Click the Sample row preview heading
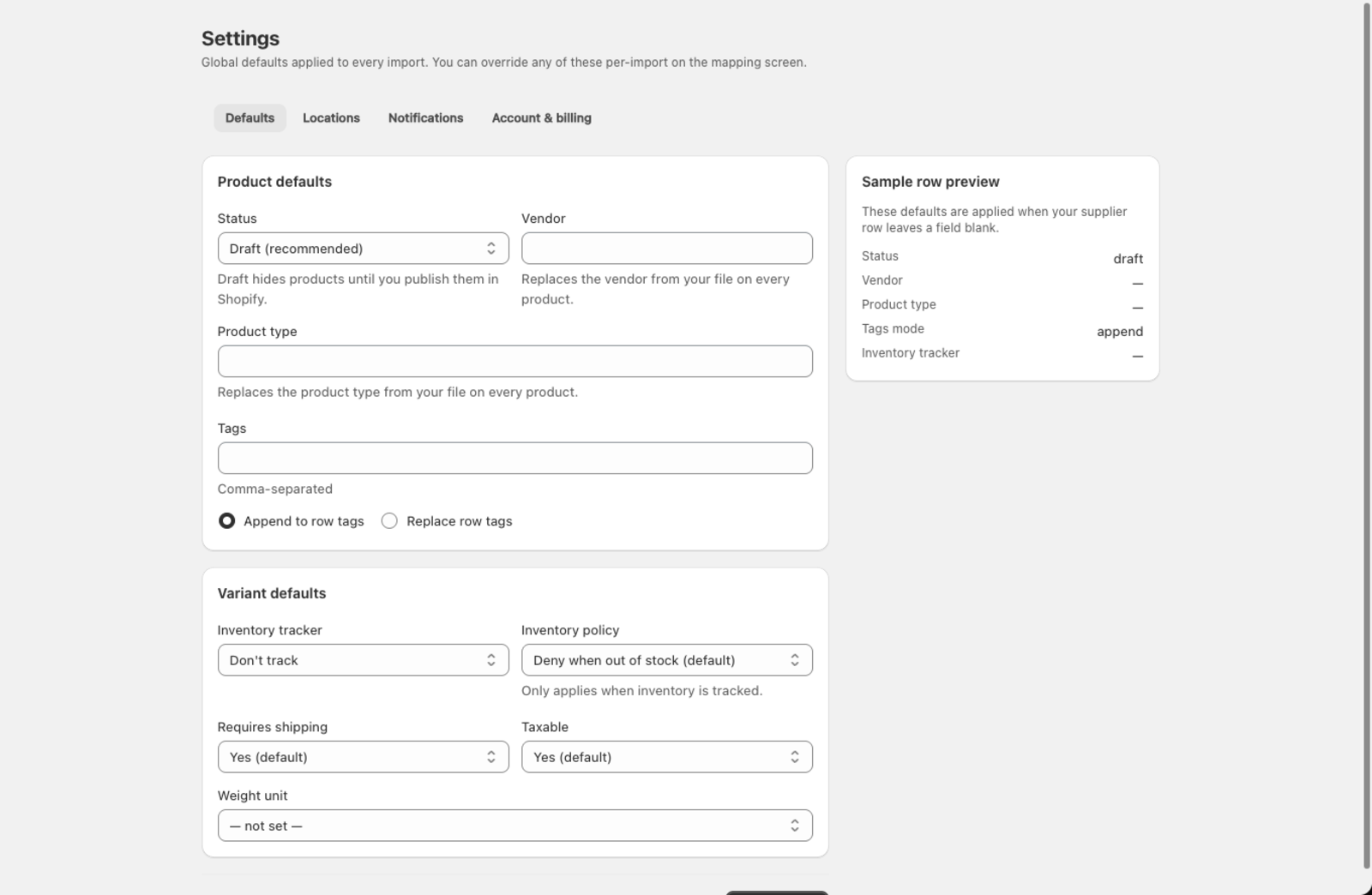1372x895 pixels. pos(930,182)
